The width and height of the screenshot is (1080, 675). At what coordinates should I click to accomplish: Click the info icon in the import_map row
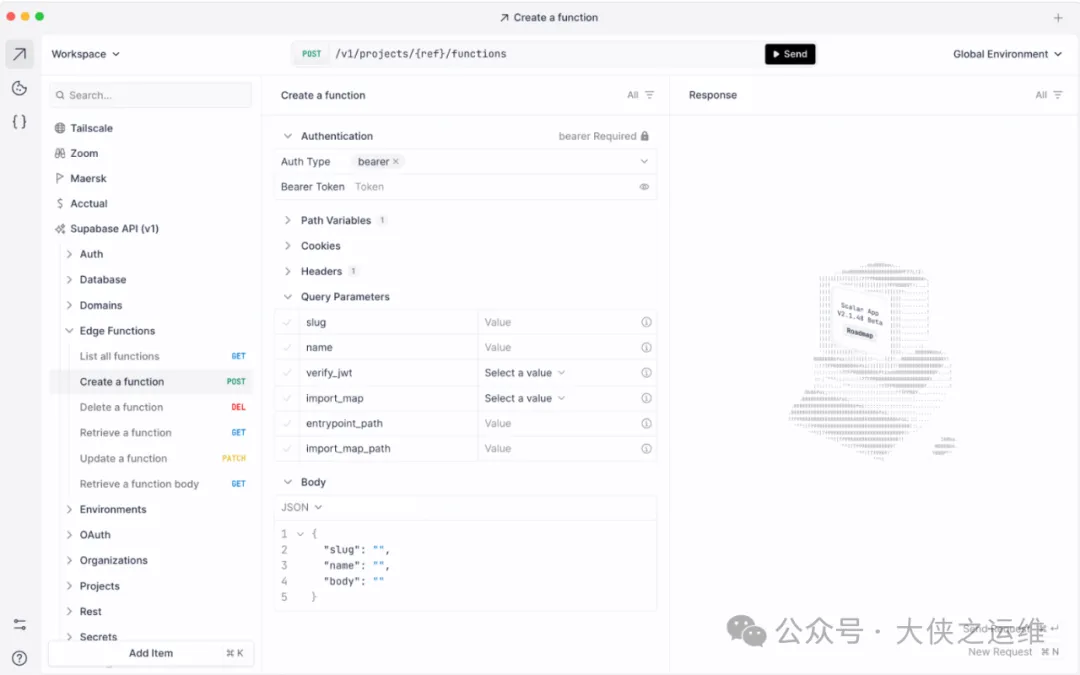click(x=646, y=398)
